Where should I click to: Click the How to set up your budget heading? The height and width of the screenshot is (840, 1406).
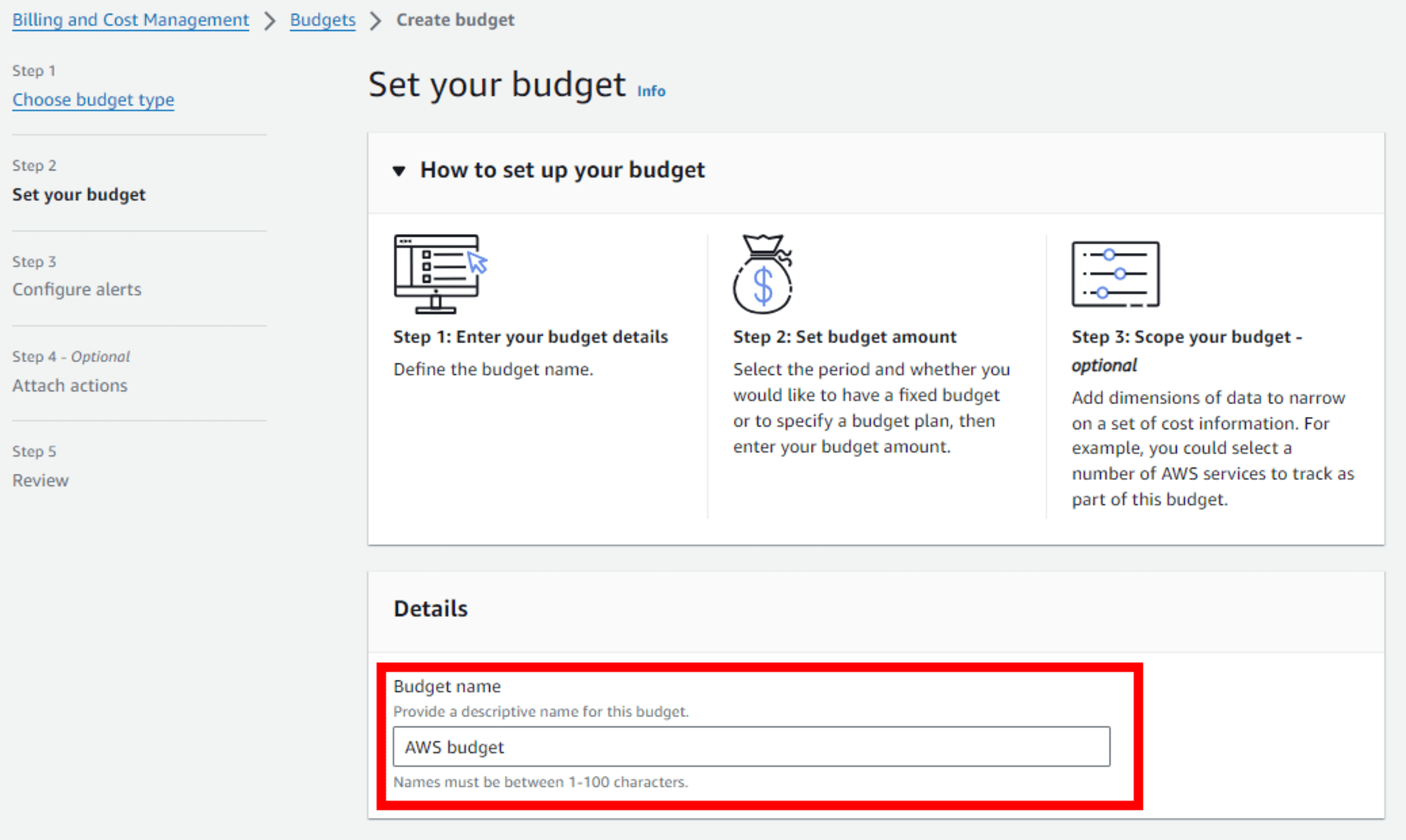pyautogui.click(x=562, y=170)
